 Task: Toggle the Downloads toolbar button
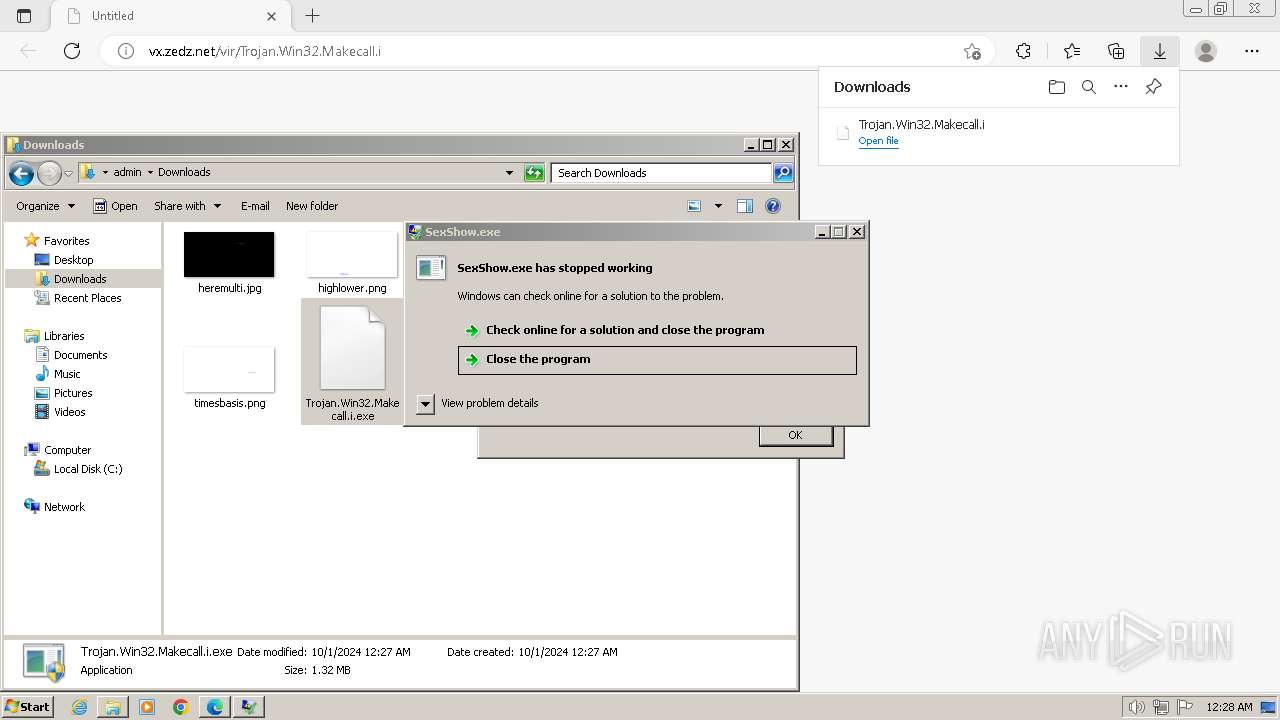pos(1160,51)
